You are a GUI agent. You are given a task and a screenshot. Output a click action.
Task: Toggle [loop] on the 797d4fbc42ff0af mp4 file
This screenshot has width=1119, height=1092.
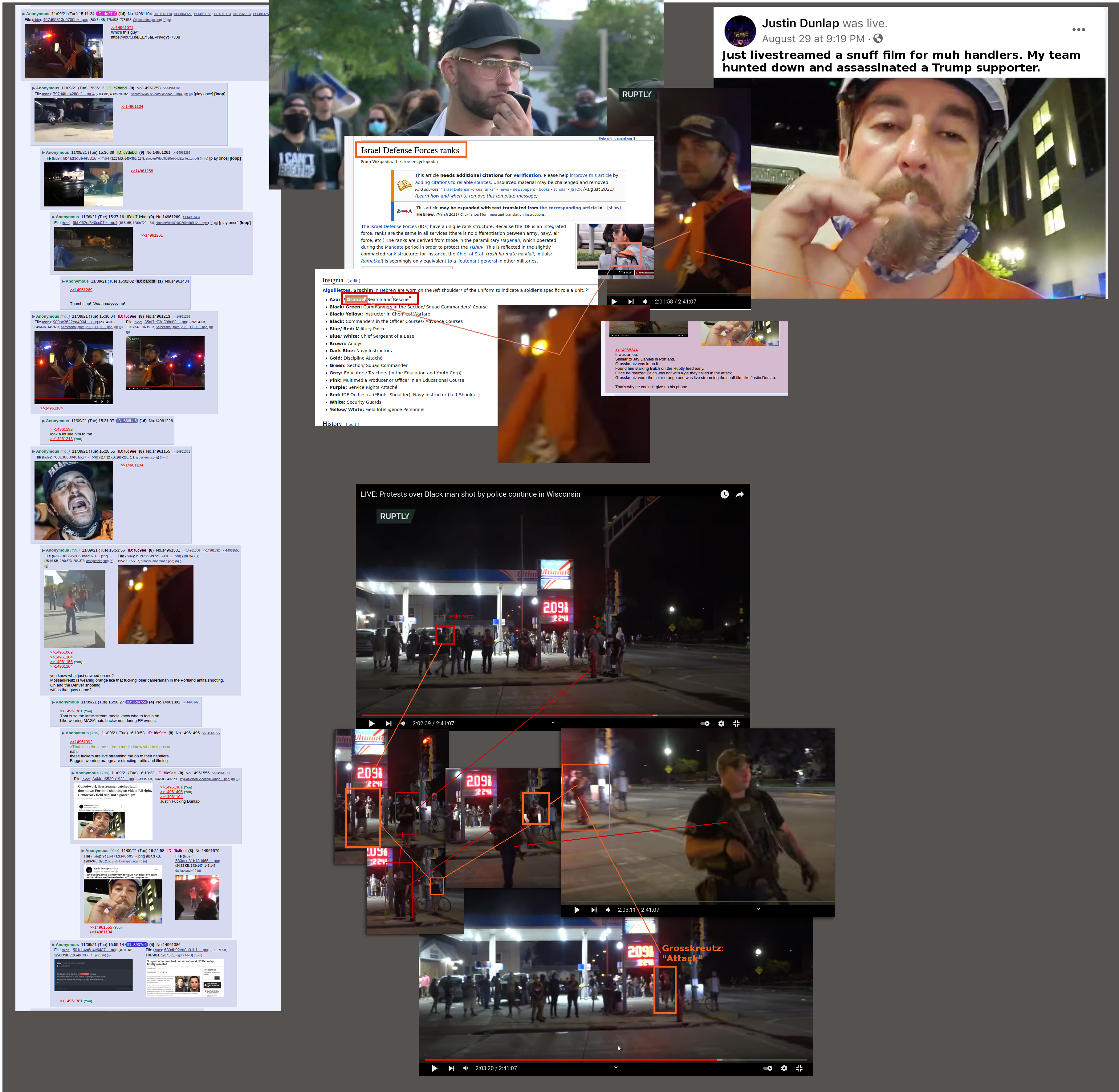(x=220, y=94)
